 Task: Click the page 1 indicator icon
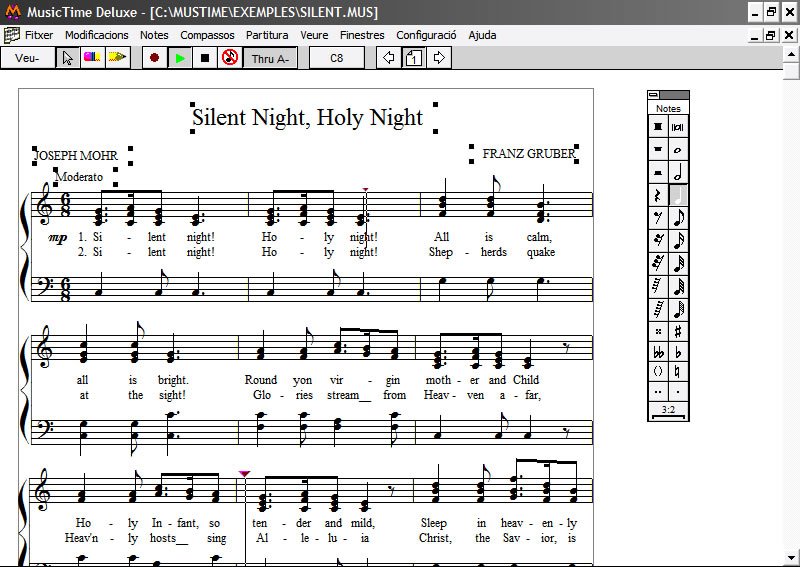(x=414, y=58)
